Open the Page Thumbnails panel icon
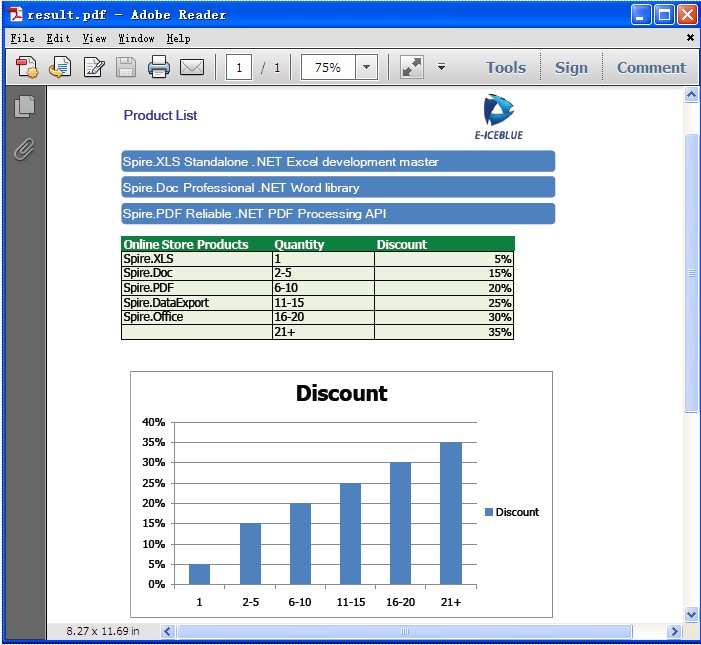Viewport: 701px width, 645px height. click(x=24, y=106)
